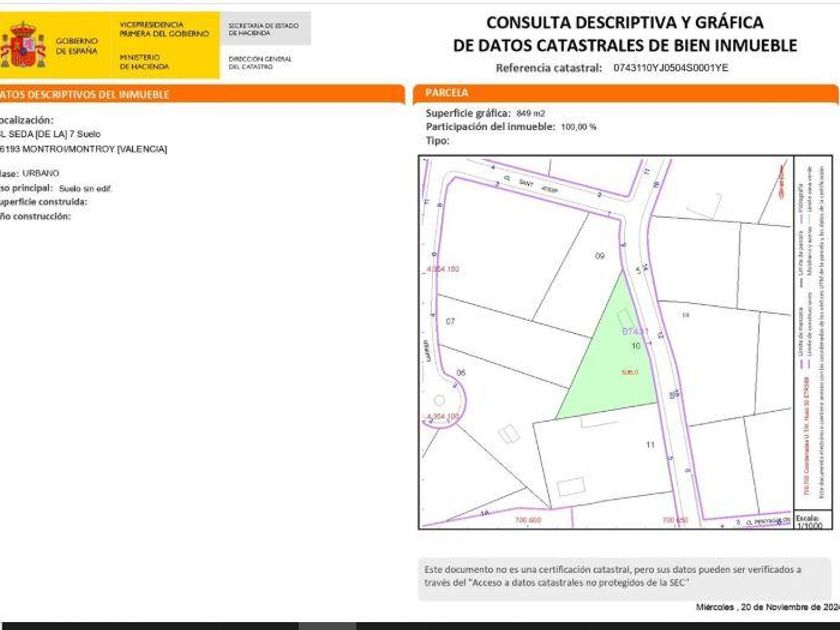Click the horizontal scrollbar thumb at bottom
The width and height of the screenshot is (840, 630).
[x=327, y=626]
